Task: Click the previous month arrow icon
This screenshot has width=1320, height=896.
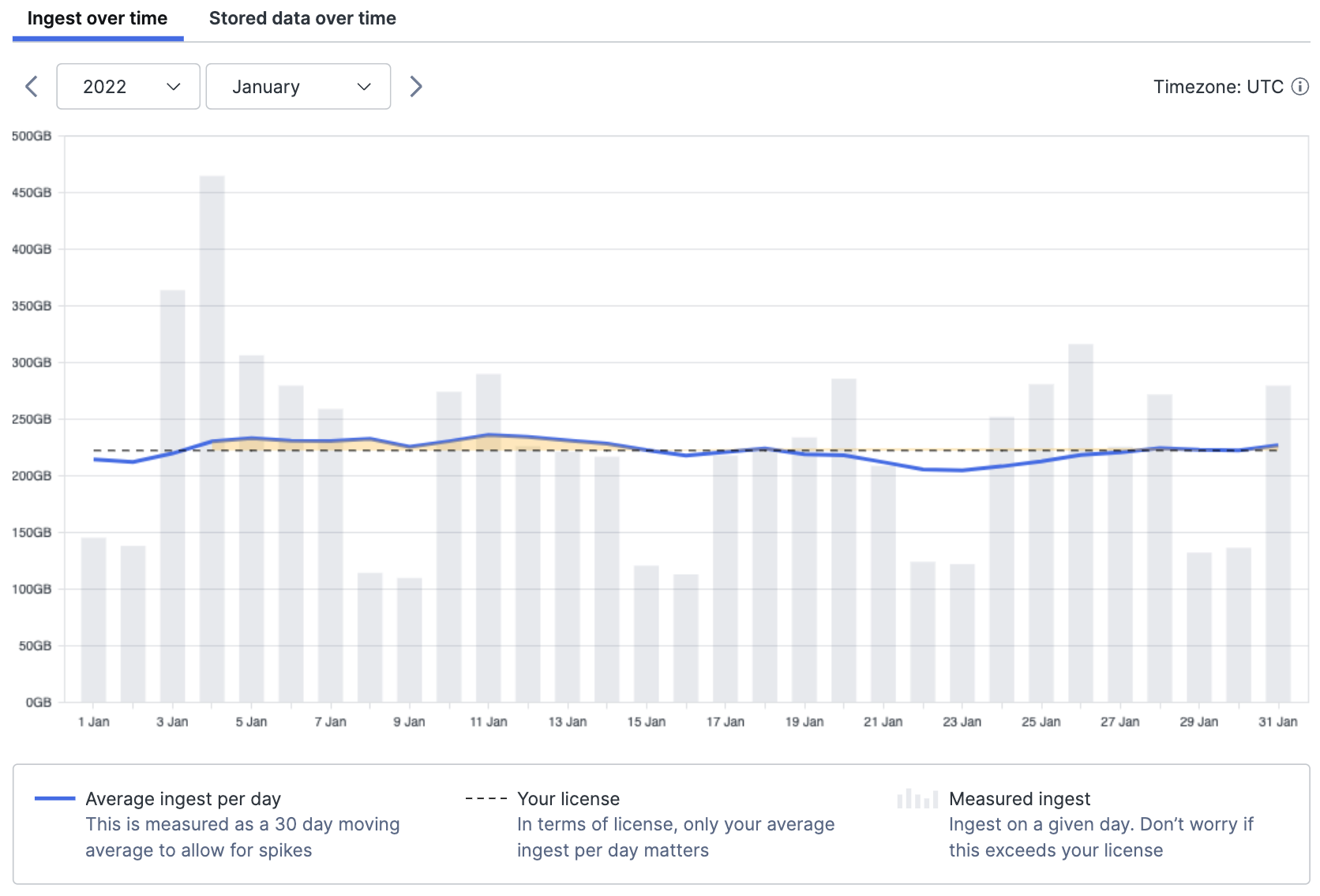Action: 31,86
